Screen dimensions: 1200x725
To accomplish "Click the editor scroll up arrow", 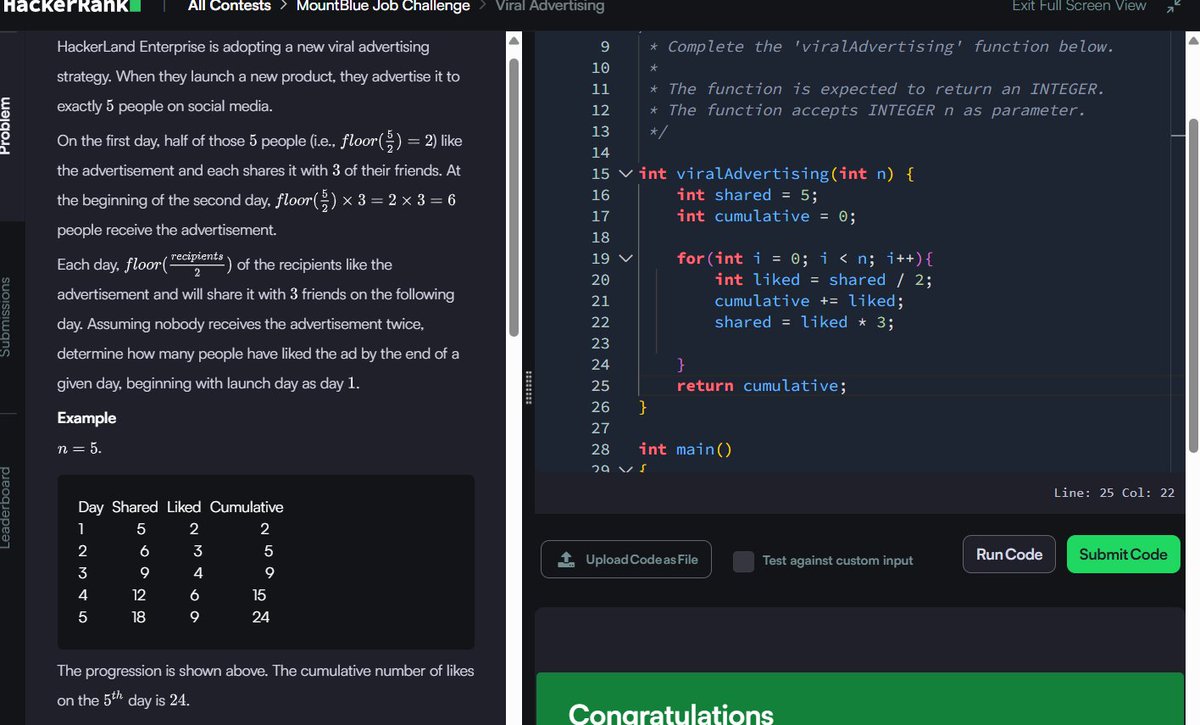I will tap(1193, 42).
